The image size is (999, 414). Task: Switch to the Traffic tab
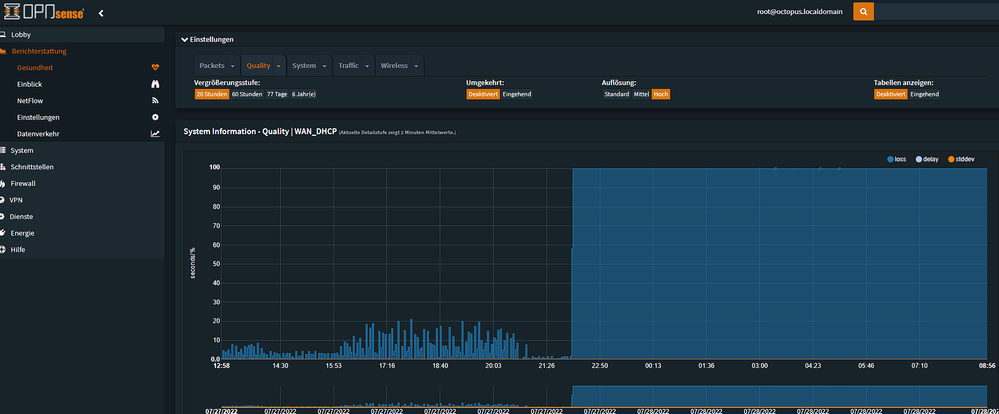tap(349, 66)
